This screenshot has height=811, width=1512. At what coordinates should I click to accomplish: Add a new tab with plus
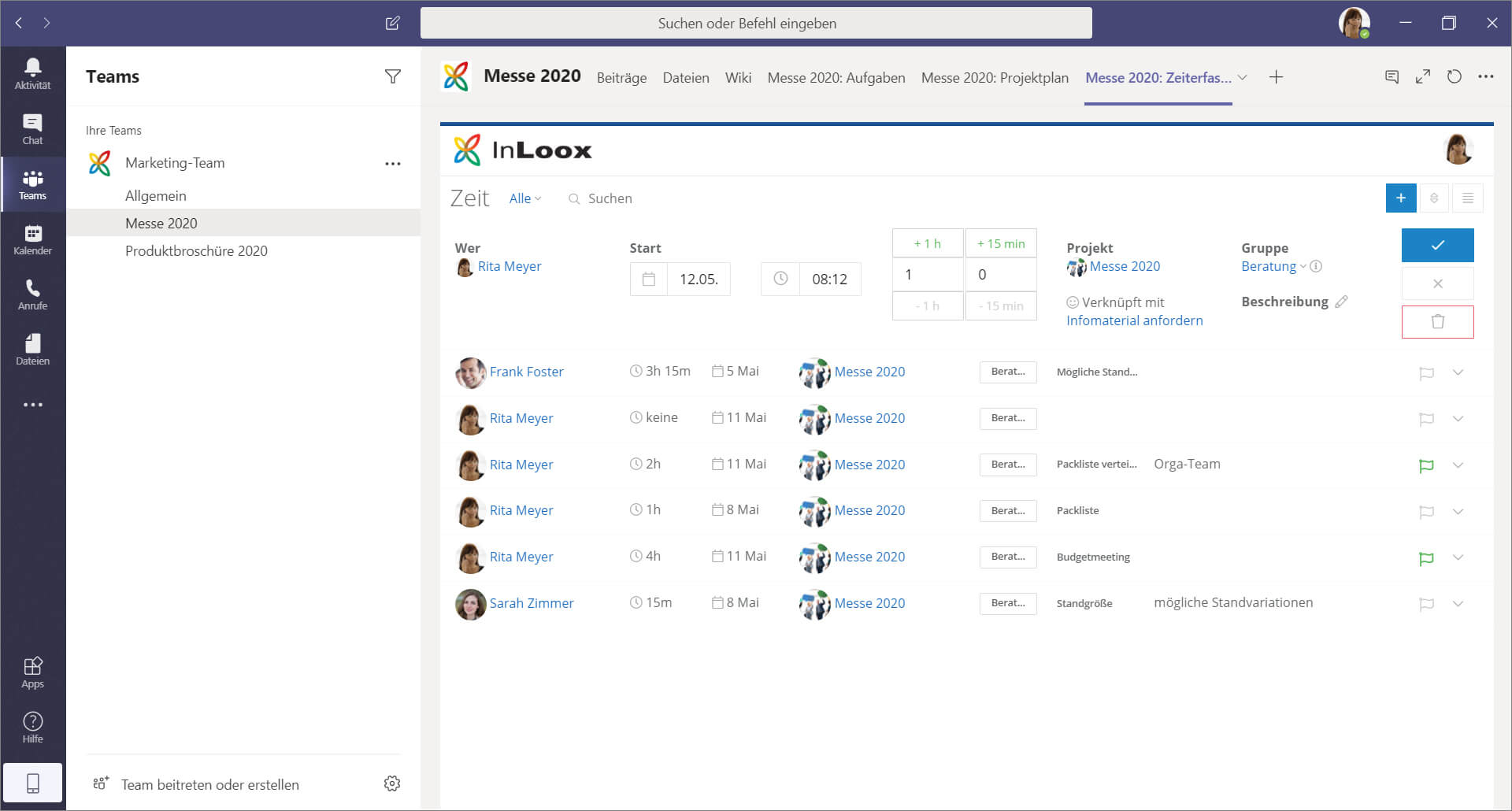tap(1277, 77)
